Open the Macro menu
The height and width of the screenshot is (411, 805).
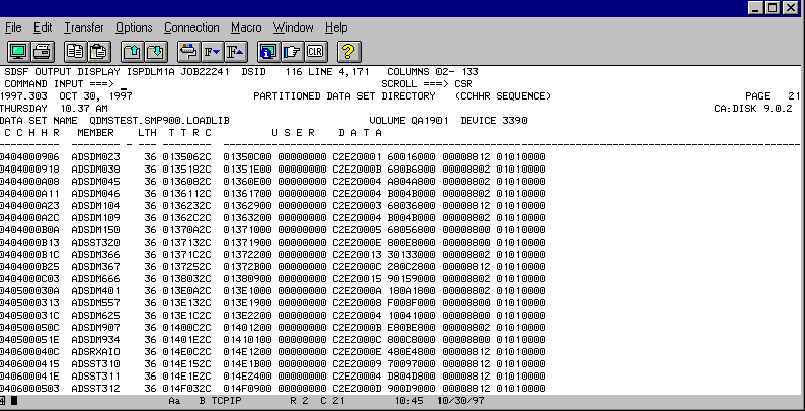tap(246, 28)
